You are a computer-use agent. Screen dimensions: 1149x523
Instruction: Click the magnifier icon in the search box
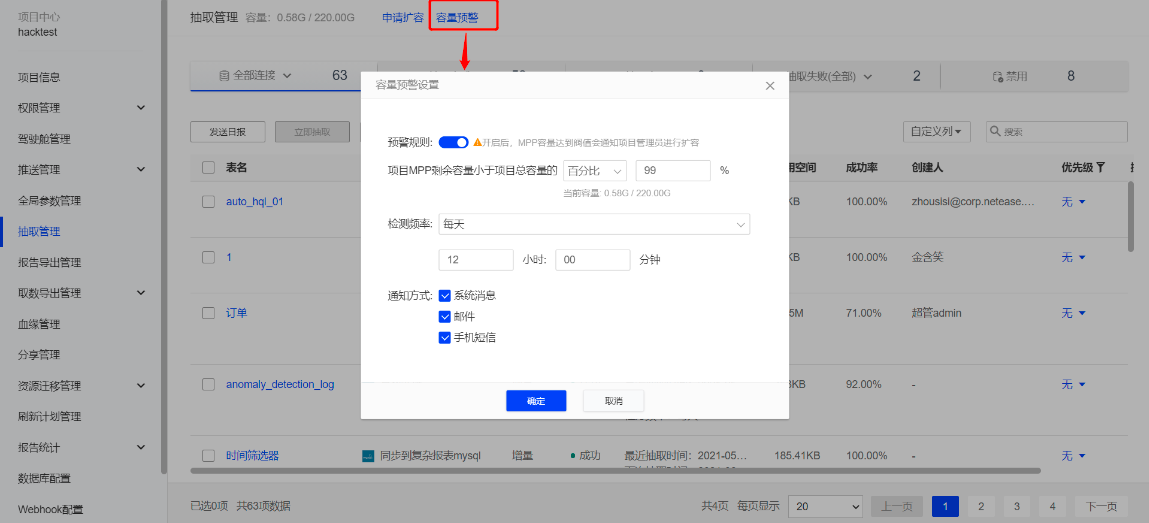pos(996,132)
